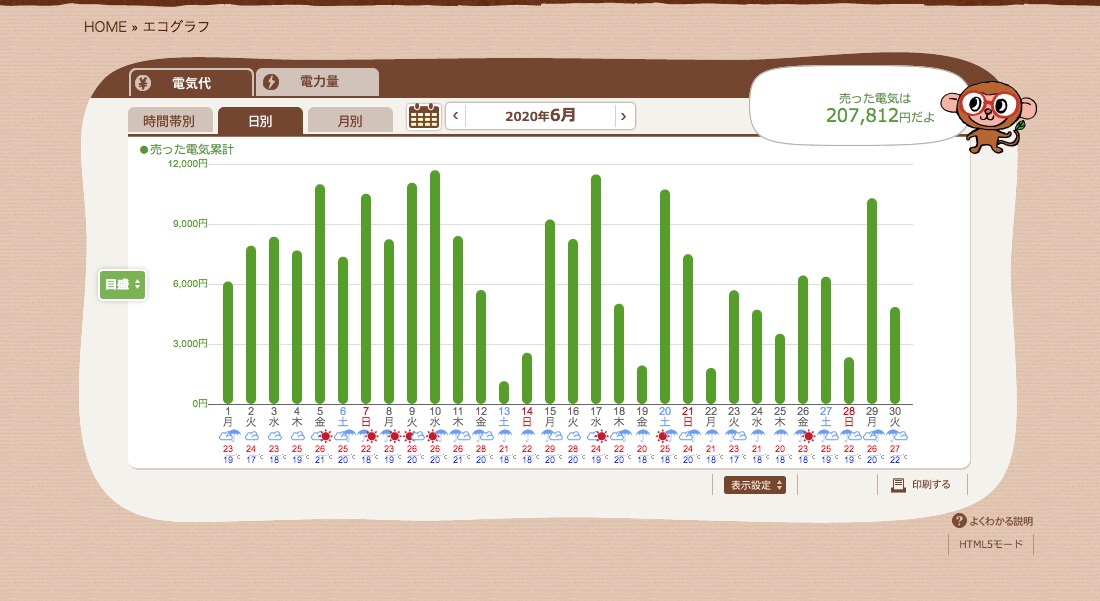Click the green bar for June 5
Screen dimensions: 1100x601
point(320,294)
